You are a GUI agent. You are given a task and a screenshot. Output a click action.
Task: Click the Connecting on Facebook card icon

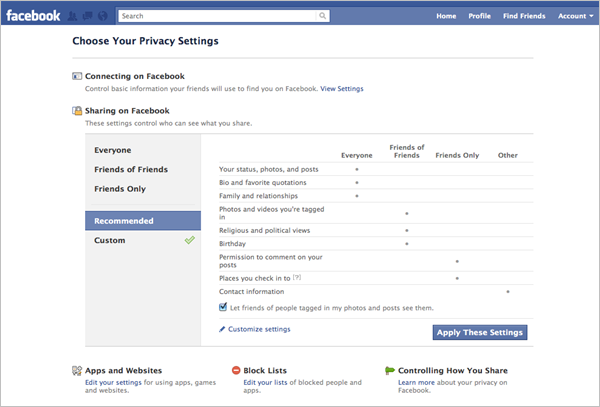point(77,76)
